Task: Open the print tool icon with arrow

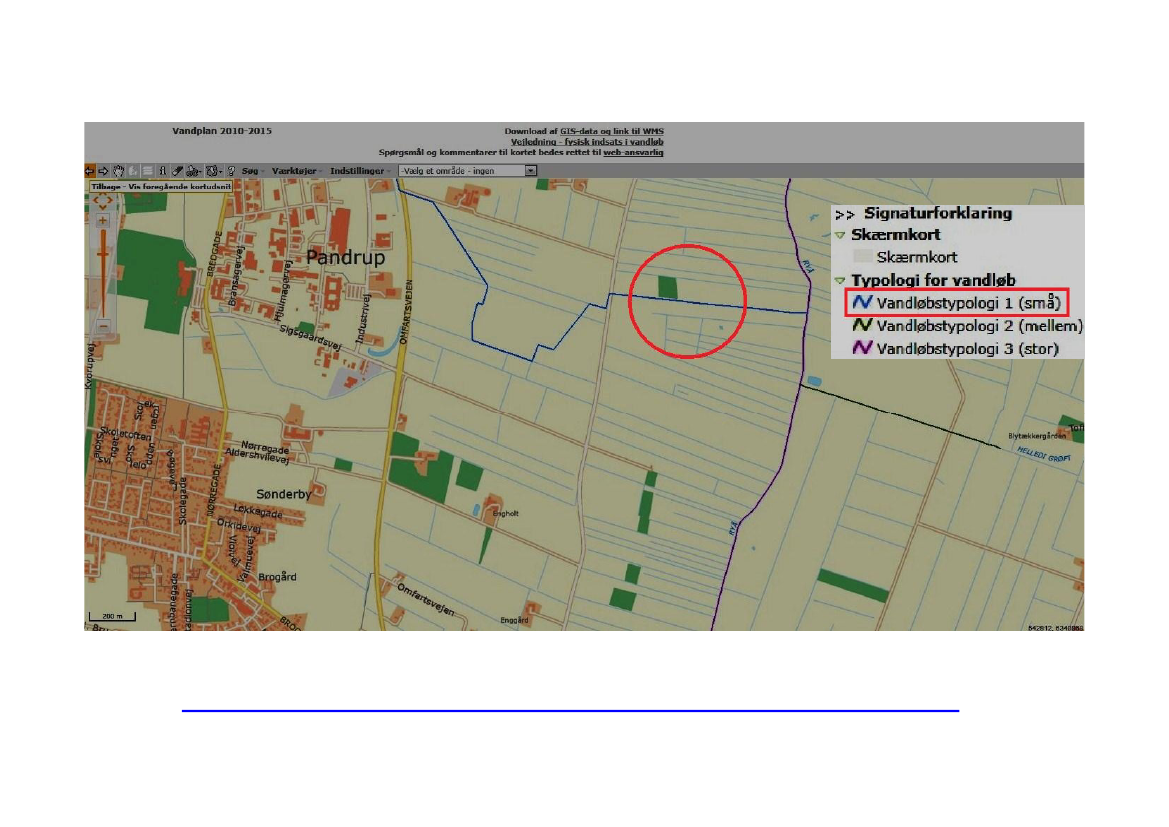Action: click(x=194, y=171)
